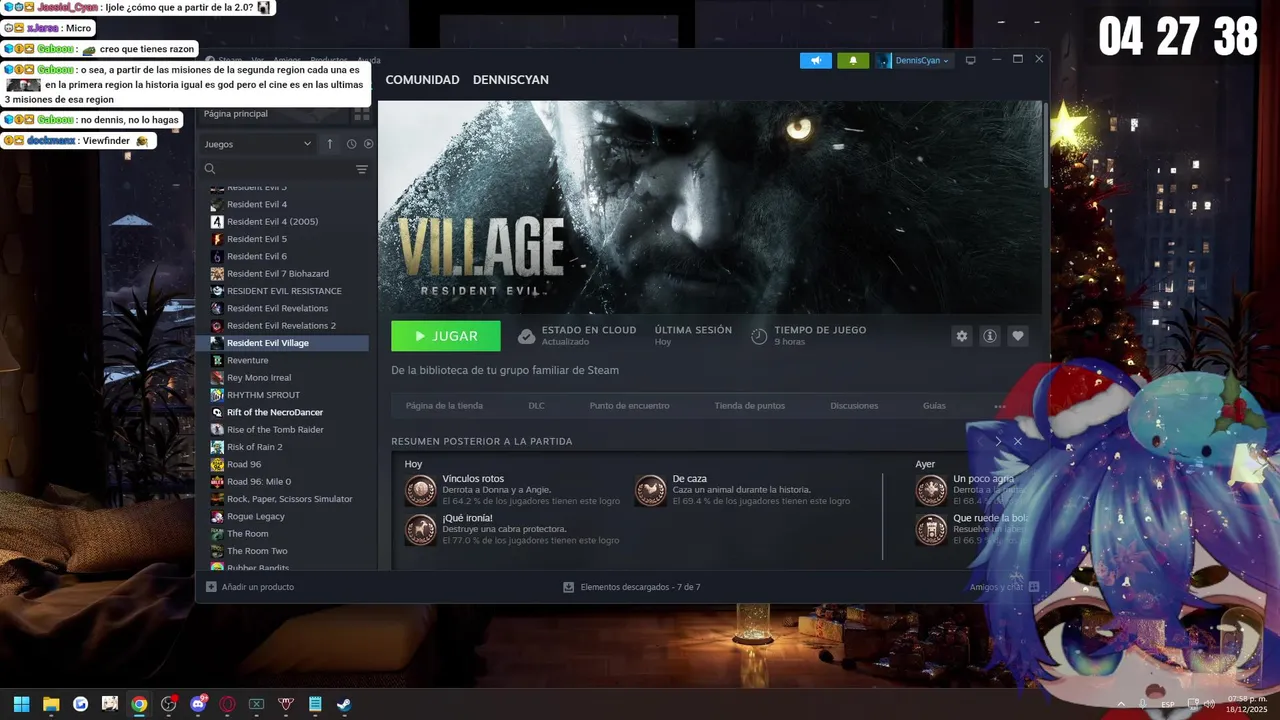
Task: Select RESIDENT EVIL RESISTANCE in list
Action: tap(284, 291)
